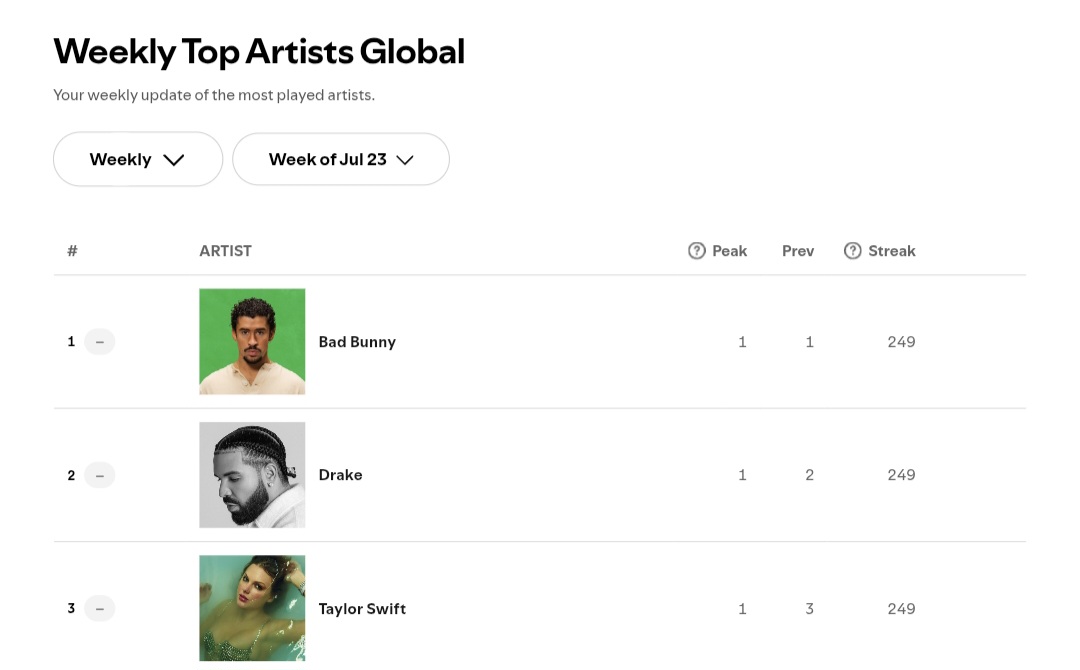This screenshot has width=1080, height=670.
Task: Click the Streak column header label
Action: (x=891, y=251)
